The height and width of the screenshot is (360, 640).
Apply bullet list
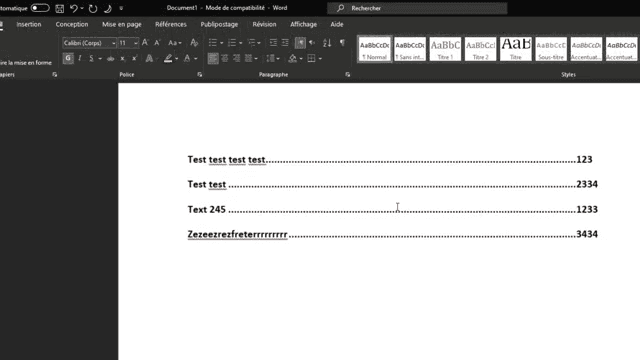(x=213, y=42)
